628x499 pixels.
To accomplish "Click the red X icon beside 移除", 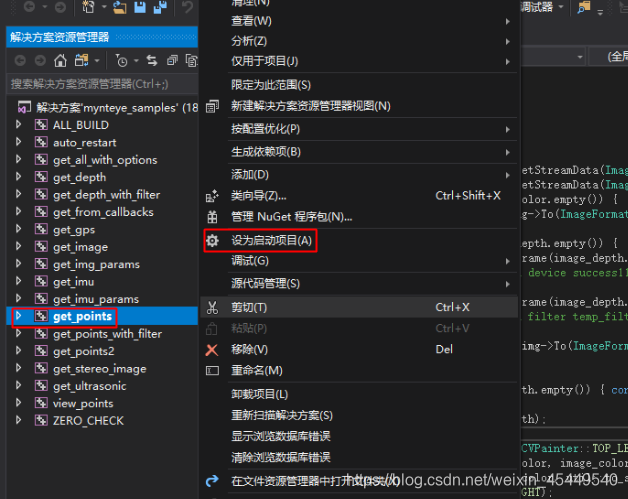I will pyautogui.click(x=212, y=350).
